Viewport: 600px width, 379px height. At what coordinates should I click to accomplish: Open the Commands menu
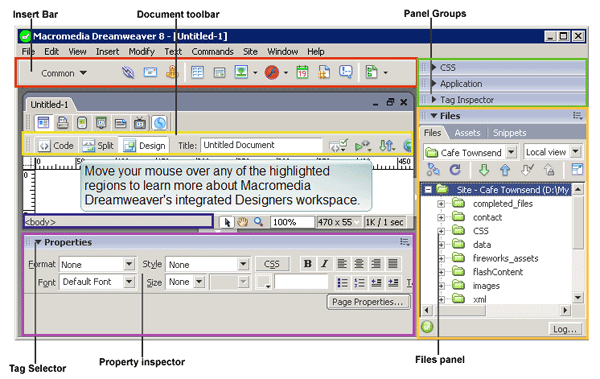212,51
